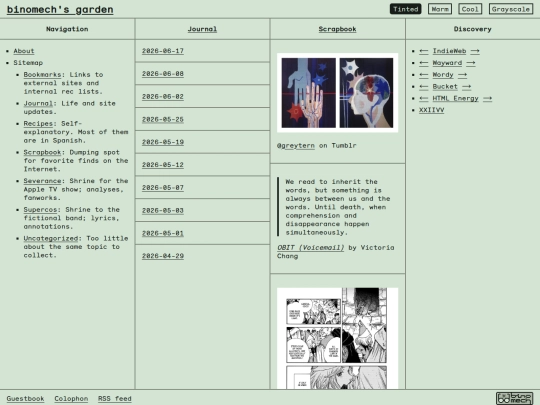The height and width of the screenshot is (405, 540).
Task: Open journal entry 2026-05-01
Action: point(163,233)
